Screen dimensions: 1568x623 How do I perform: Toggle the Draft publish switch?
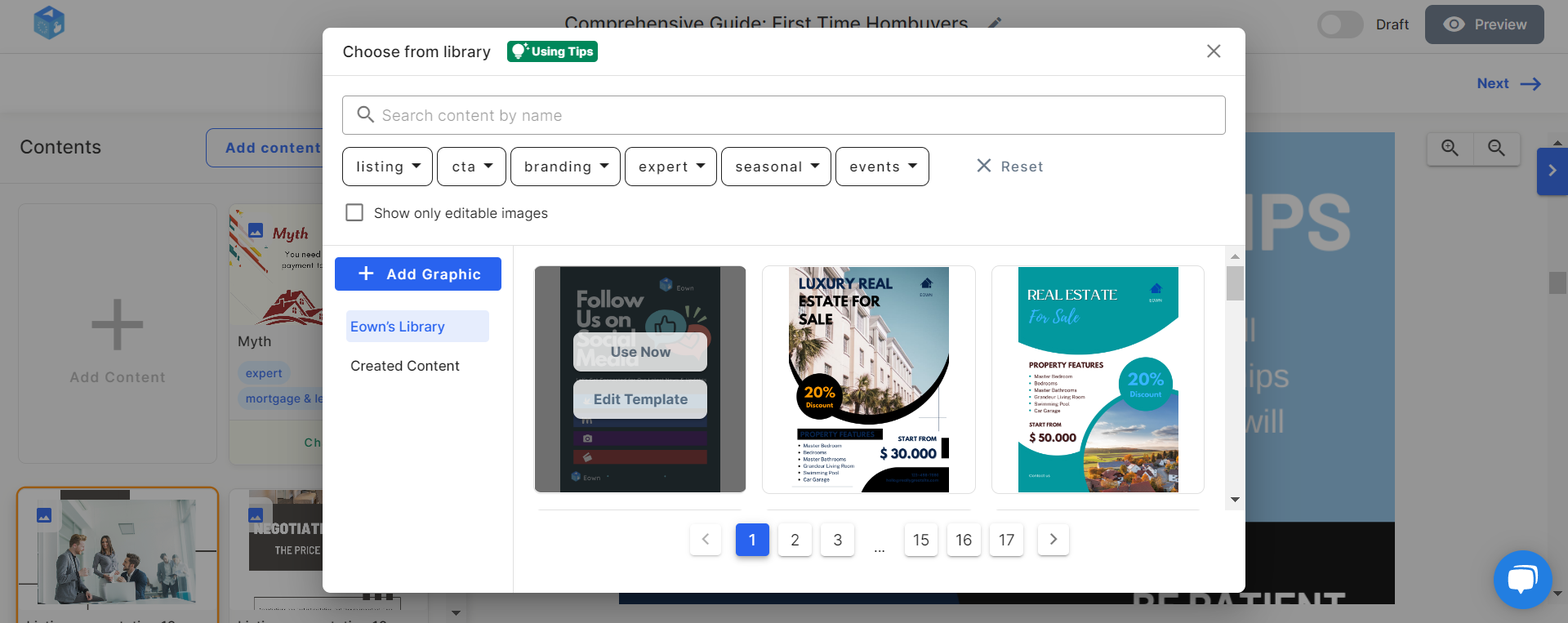tap(1339, 24)
